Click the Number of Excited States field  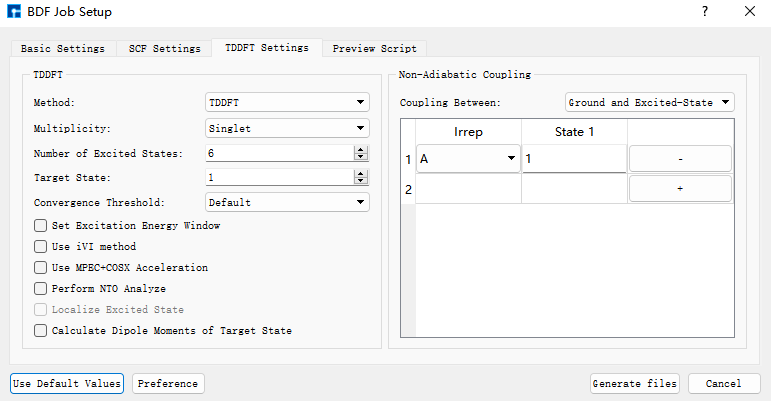[x=280, y=153]
